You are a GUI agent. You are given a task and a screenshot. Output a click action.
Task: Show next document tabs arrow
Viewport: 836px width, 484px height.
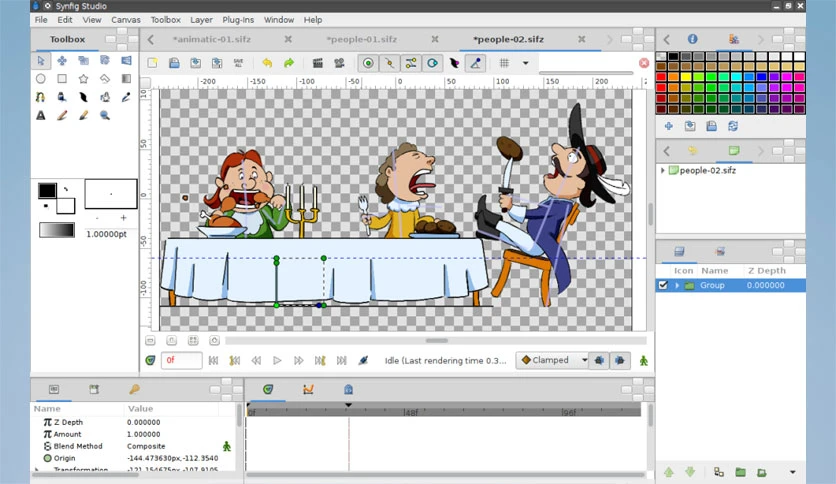click(x=609, y=39)
